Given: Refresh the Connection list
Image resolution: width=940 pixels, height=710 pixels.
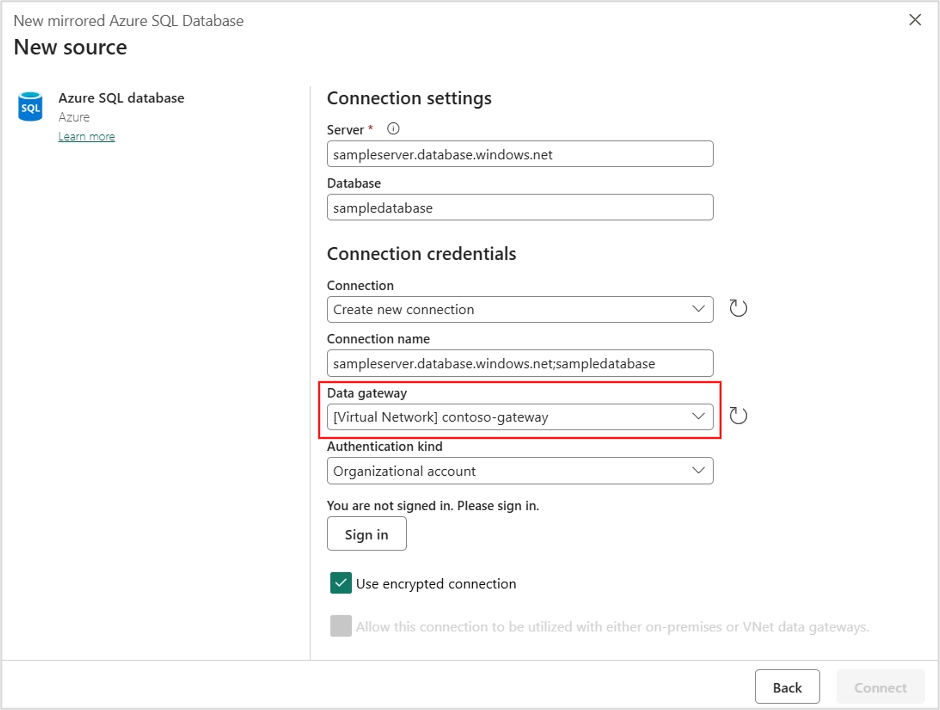Looking at the screenshot, I should (738, 308).
